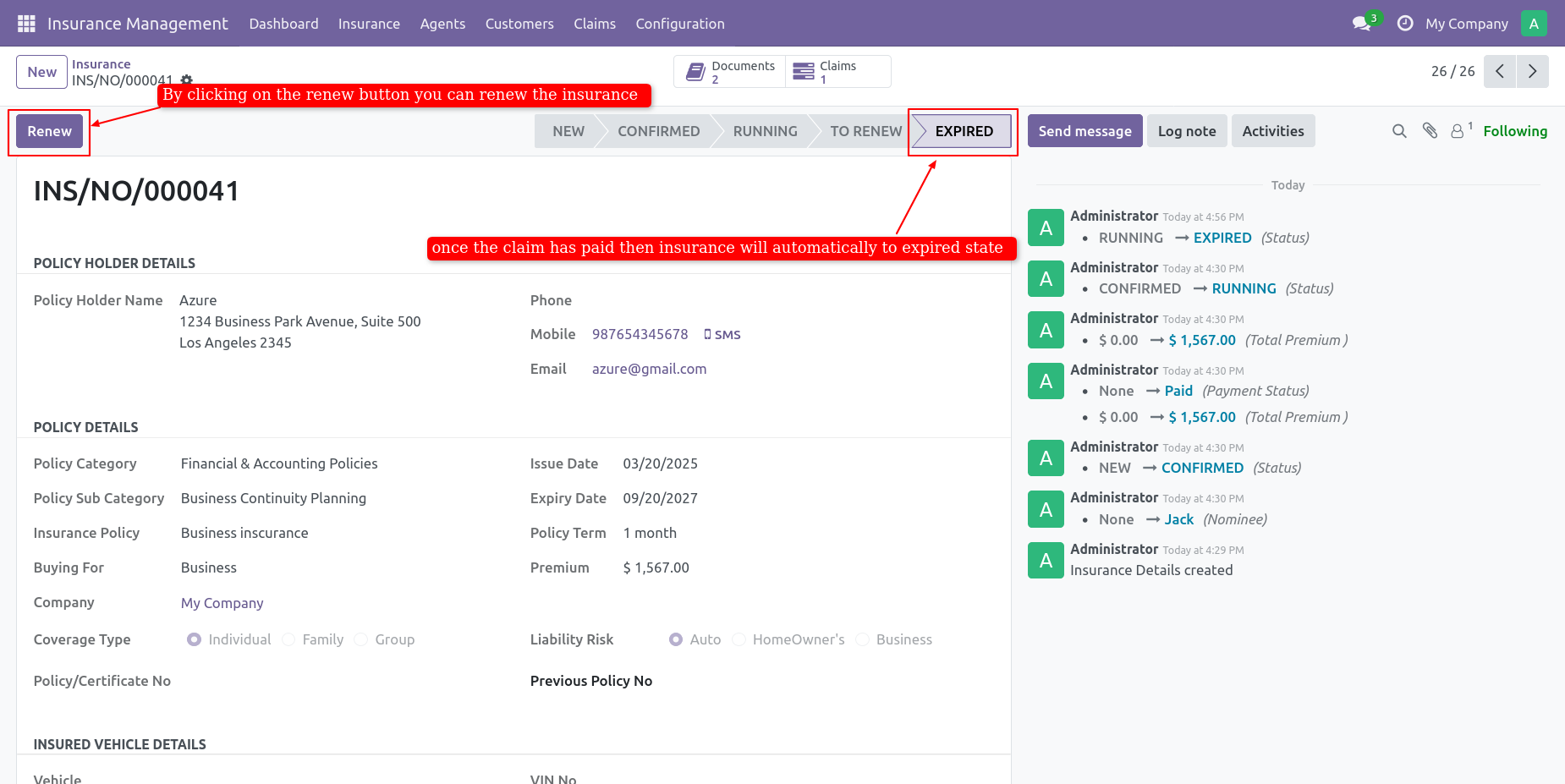The image size is (1565, 784).
Task: Search chatter messages magnifier icon
Action: pyautogui.click(x=1399, y=131)
